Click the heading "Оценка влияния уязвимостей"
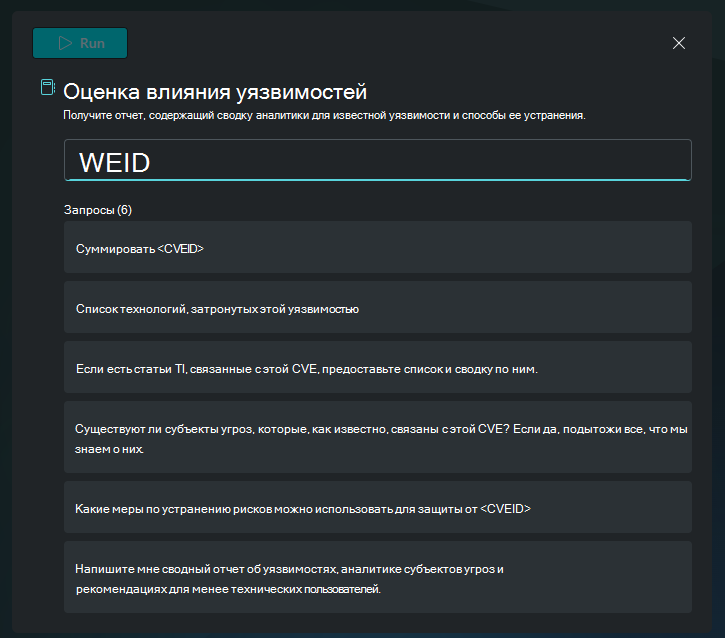This screenshot has width=725, height=638. (215, 92)
